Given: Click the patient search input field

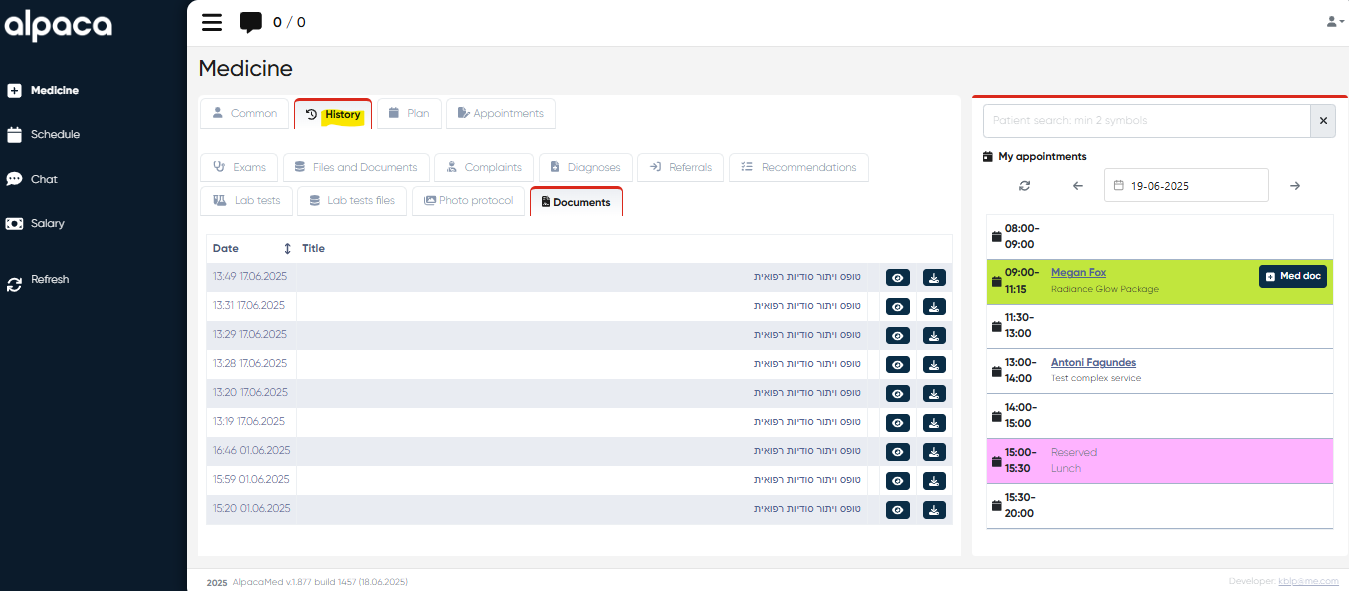Looking at the screenshot, I should (1145, 121).
